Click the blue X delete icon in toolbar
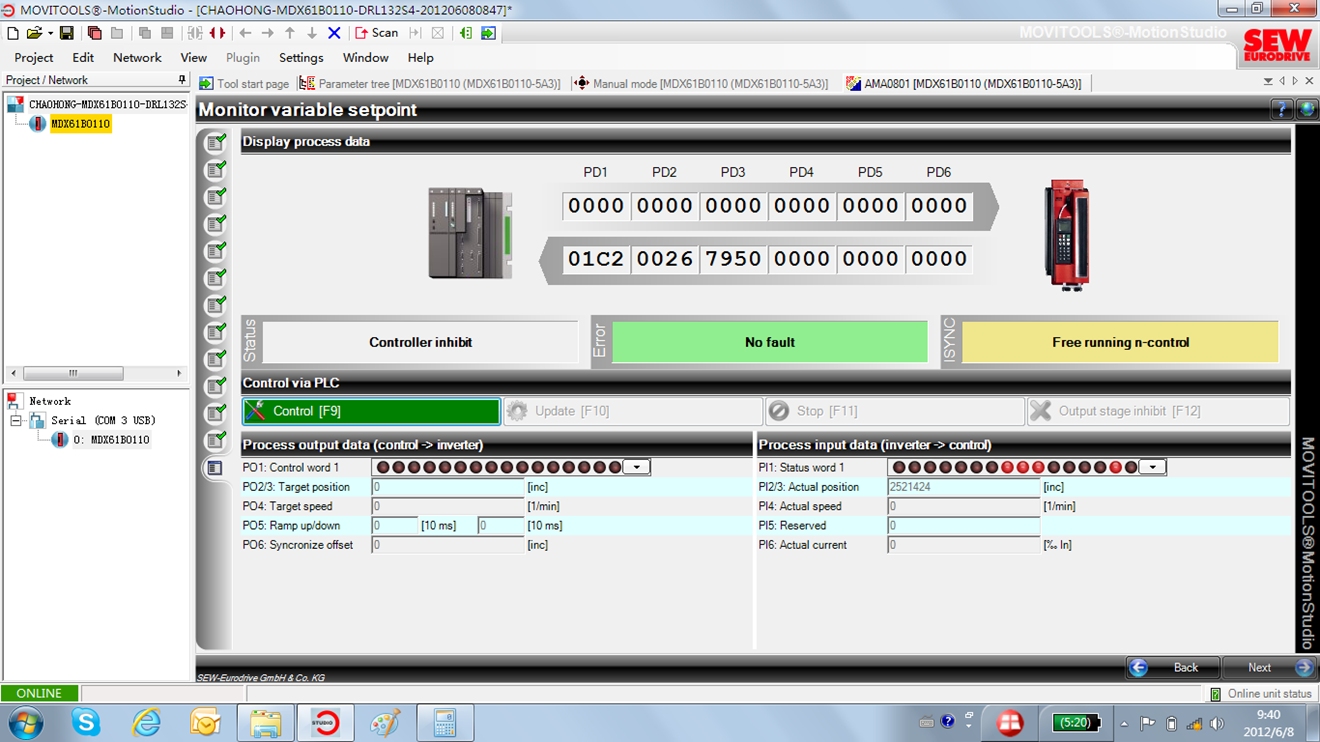The image size is (1320, 742). (x=334, y=33)
